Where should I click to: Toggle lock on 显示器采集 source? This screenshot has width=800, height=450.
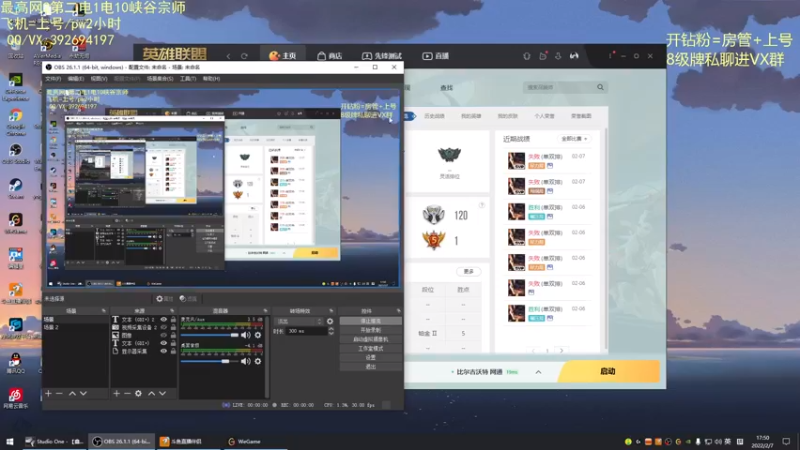[173, 351]
